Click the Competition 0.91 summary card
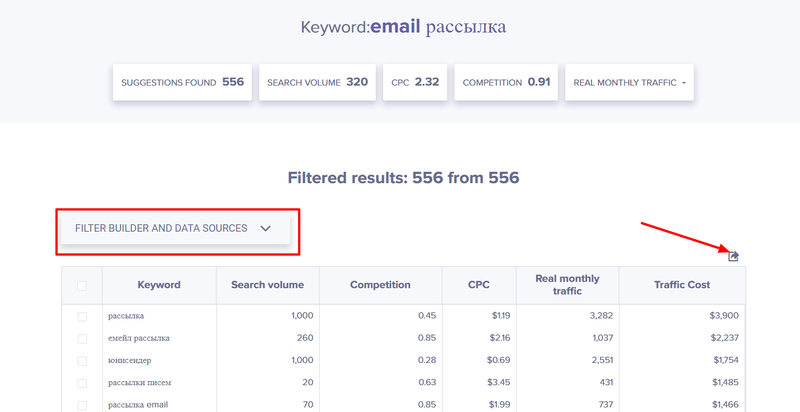 506,82
